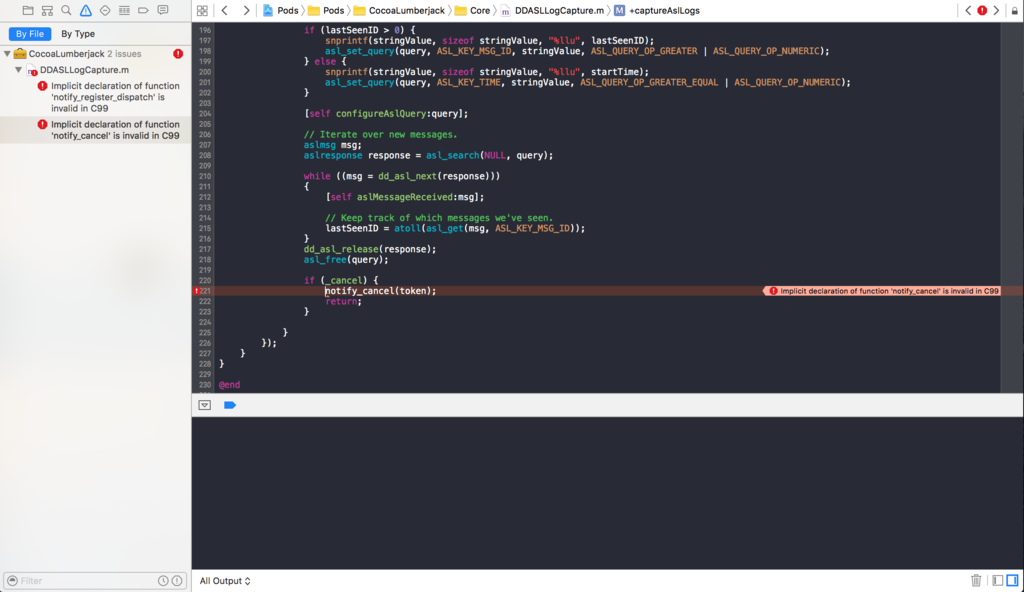Collapse the CocoaLumberjack issues group
The height and width of the screenshot is (592, 1024).
tap(7, 54)
